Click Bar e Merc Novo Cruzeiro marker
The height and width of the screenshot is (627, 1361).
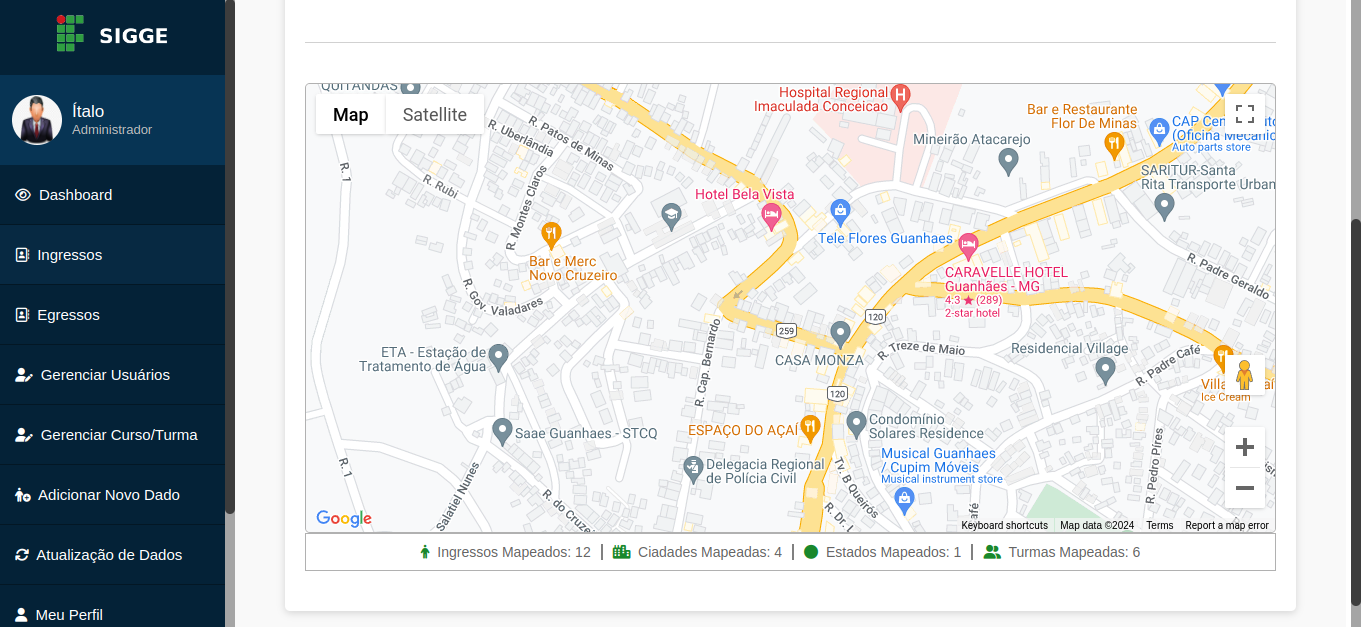(551, 236)
